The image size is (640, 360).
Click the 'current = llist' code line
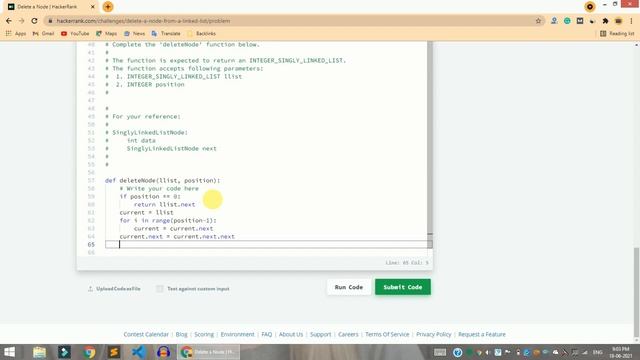146,212
